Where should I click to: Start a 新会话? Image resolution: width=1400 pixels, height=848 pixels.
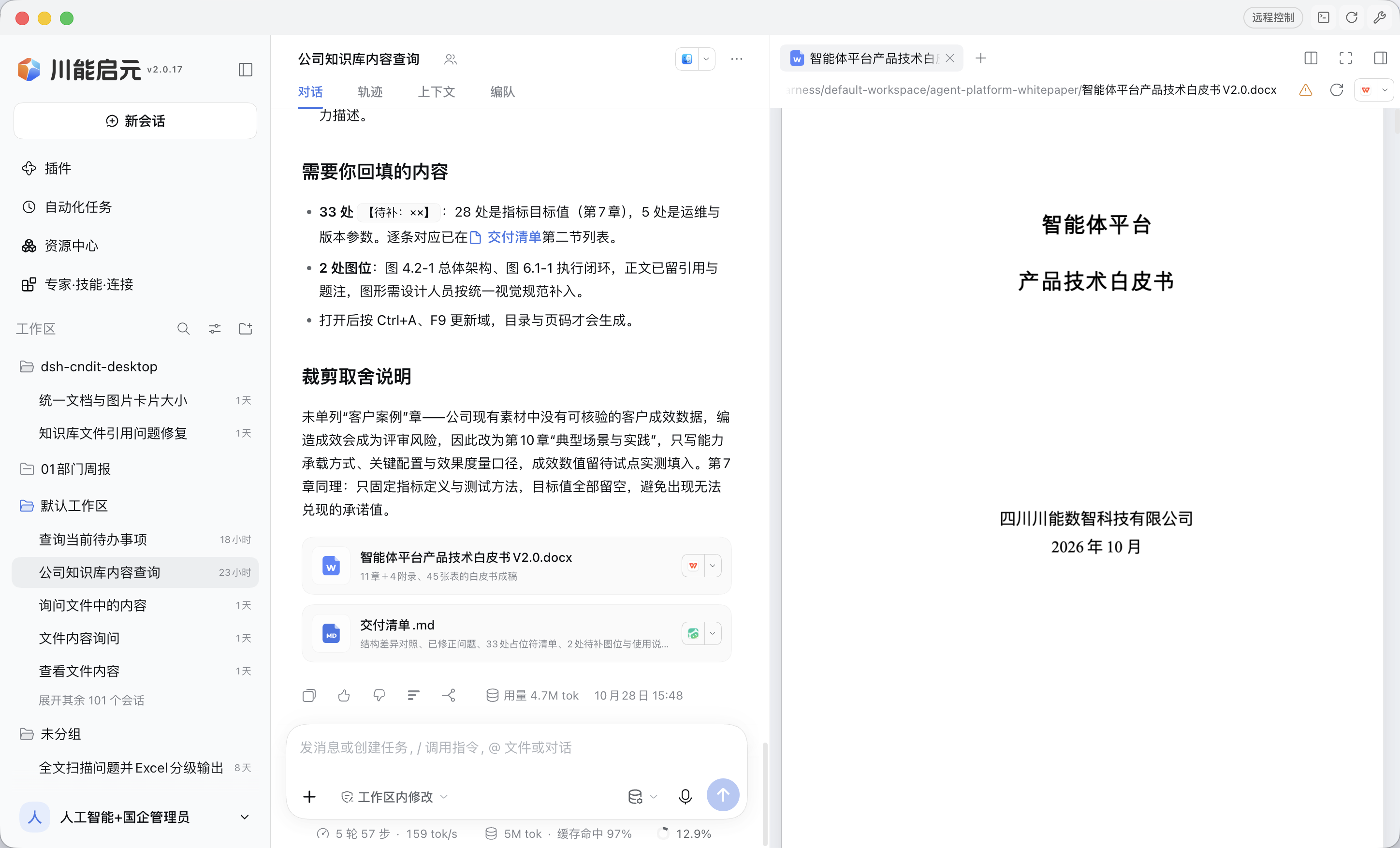pos(135,120)
